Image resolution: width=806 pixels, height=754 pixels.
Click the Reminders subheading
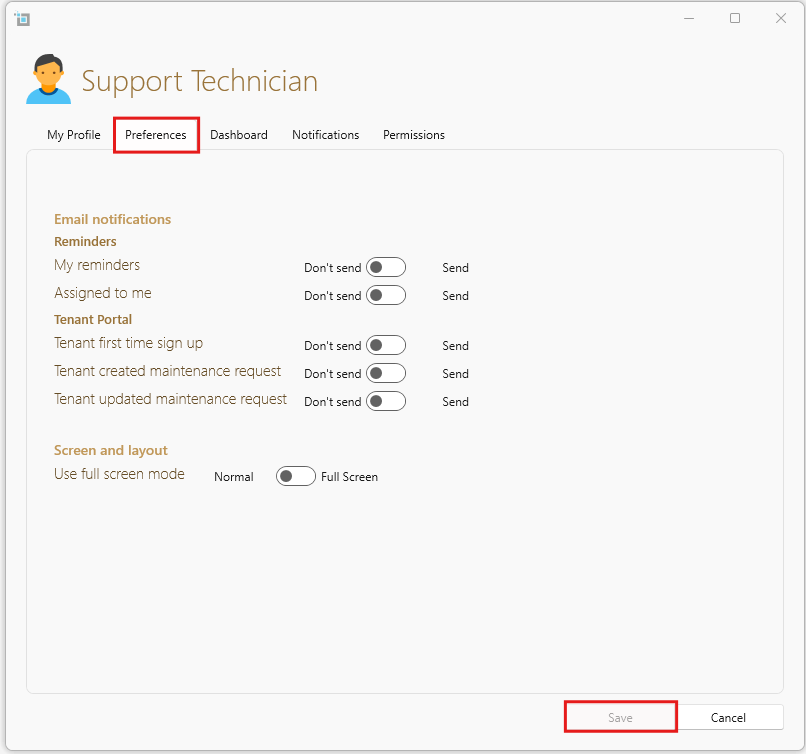tap(85, 242)
